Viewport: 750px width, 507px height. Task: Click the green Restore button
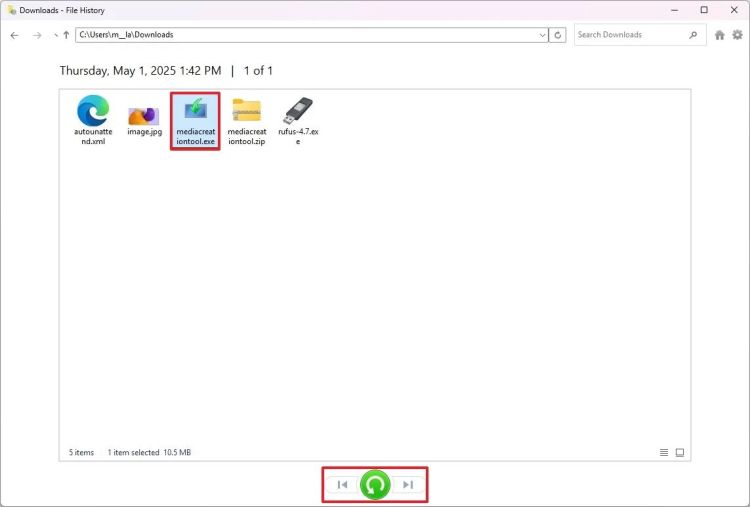point(375,485)
